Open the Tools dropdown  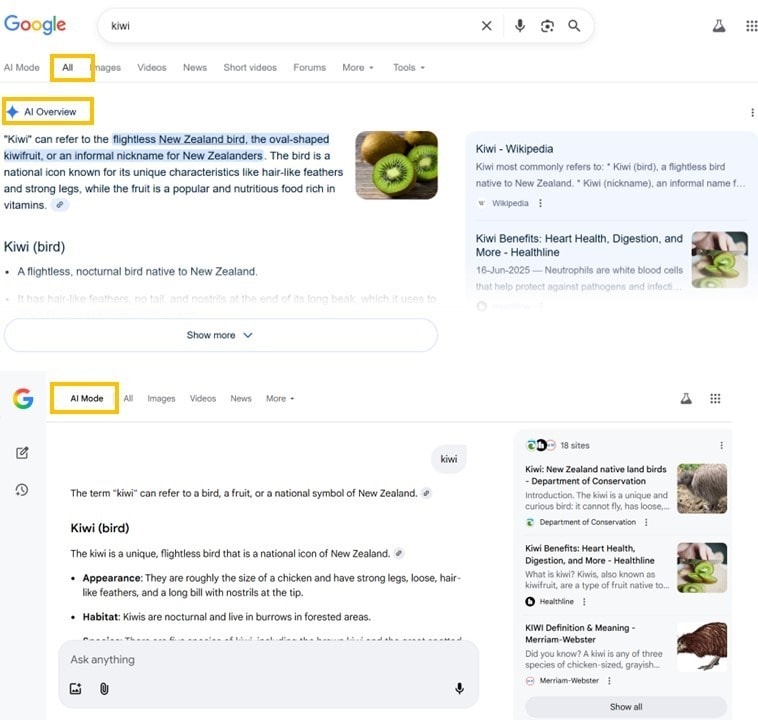(408, 68)
